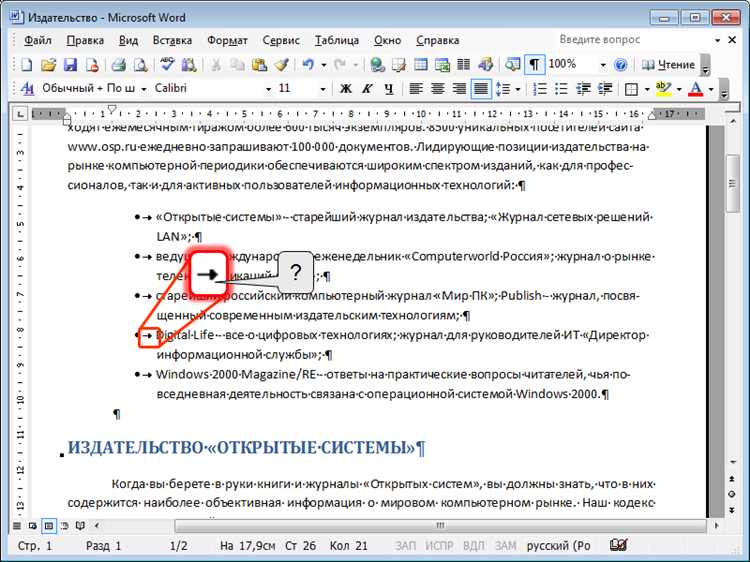Align text to the right
This screenshot has width=750, height=562.
coord(459,88)
